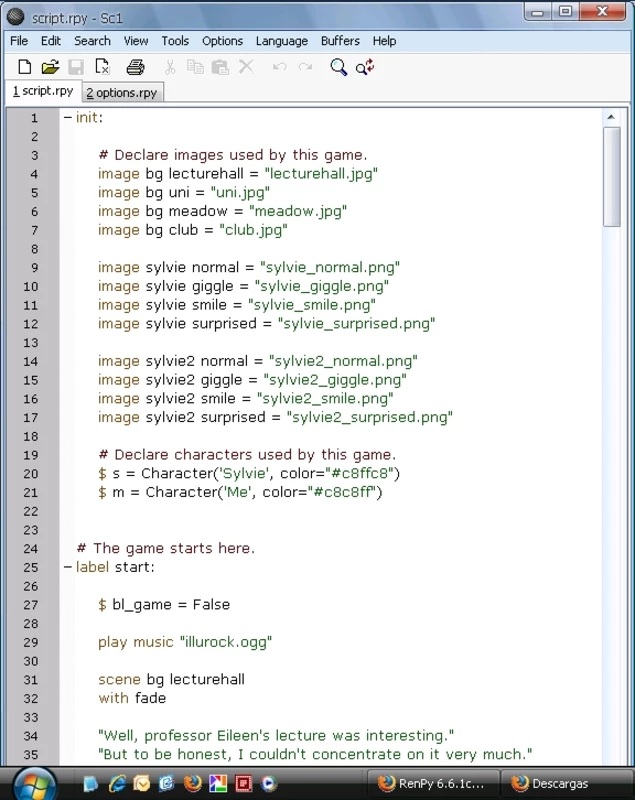This screenshot has height=800, width=635.
Task: Open the Options menu
Action: click(x=222, y=41)
